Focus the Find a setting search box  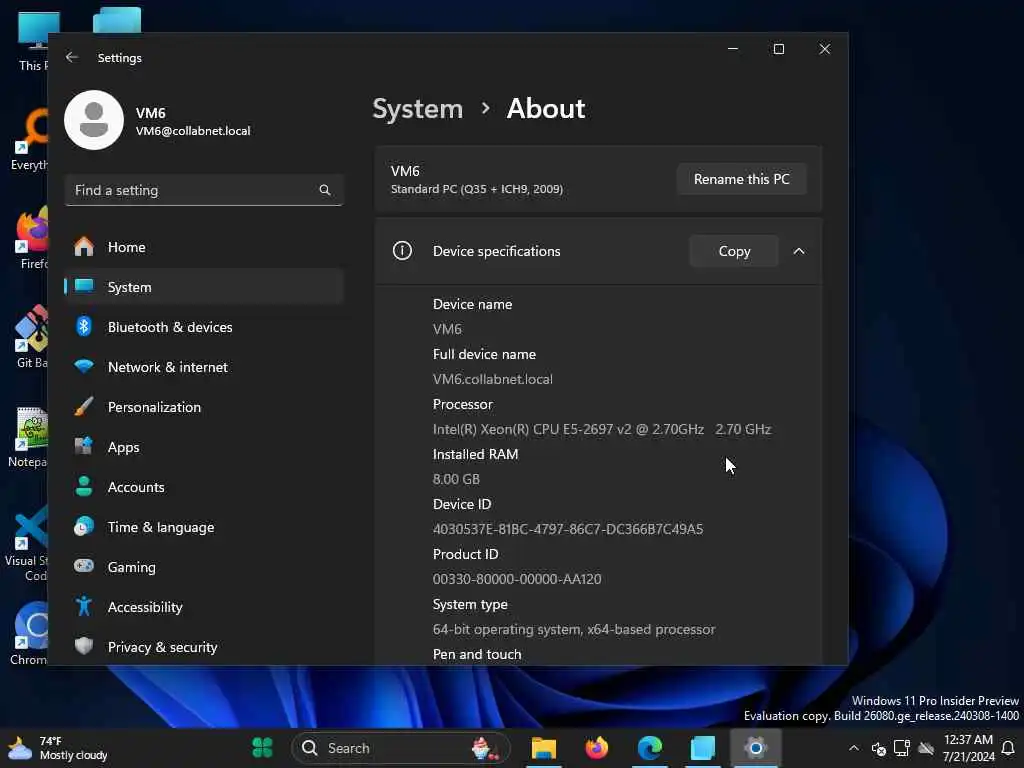click(204, 190)
